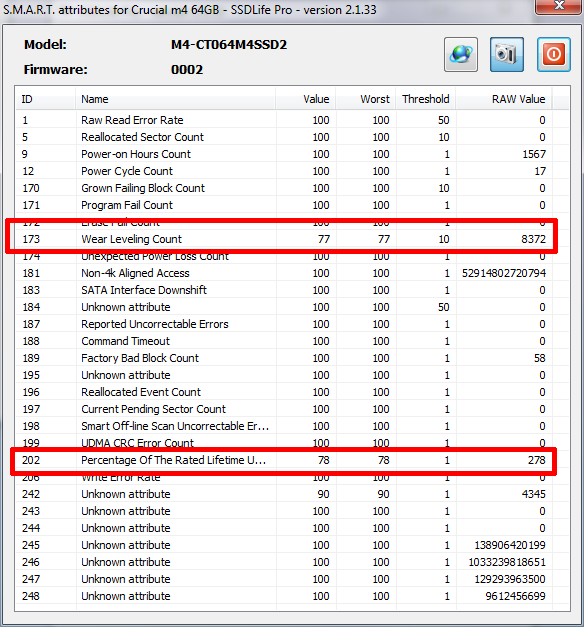
Task: Close the S.M.A.R.T. attributes window
Action: click(559, 6)
